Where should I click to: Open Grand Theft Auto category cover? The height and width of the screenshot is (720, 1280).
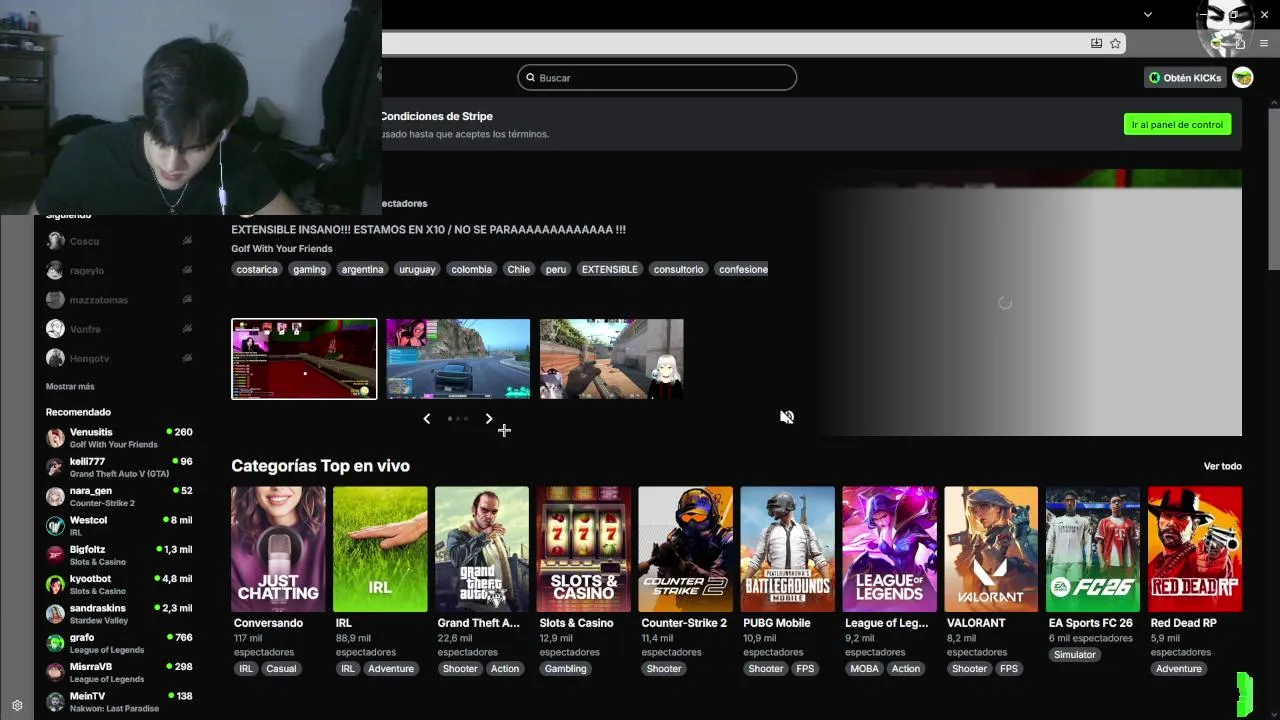point(482,549)
